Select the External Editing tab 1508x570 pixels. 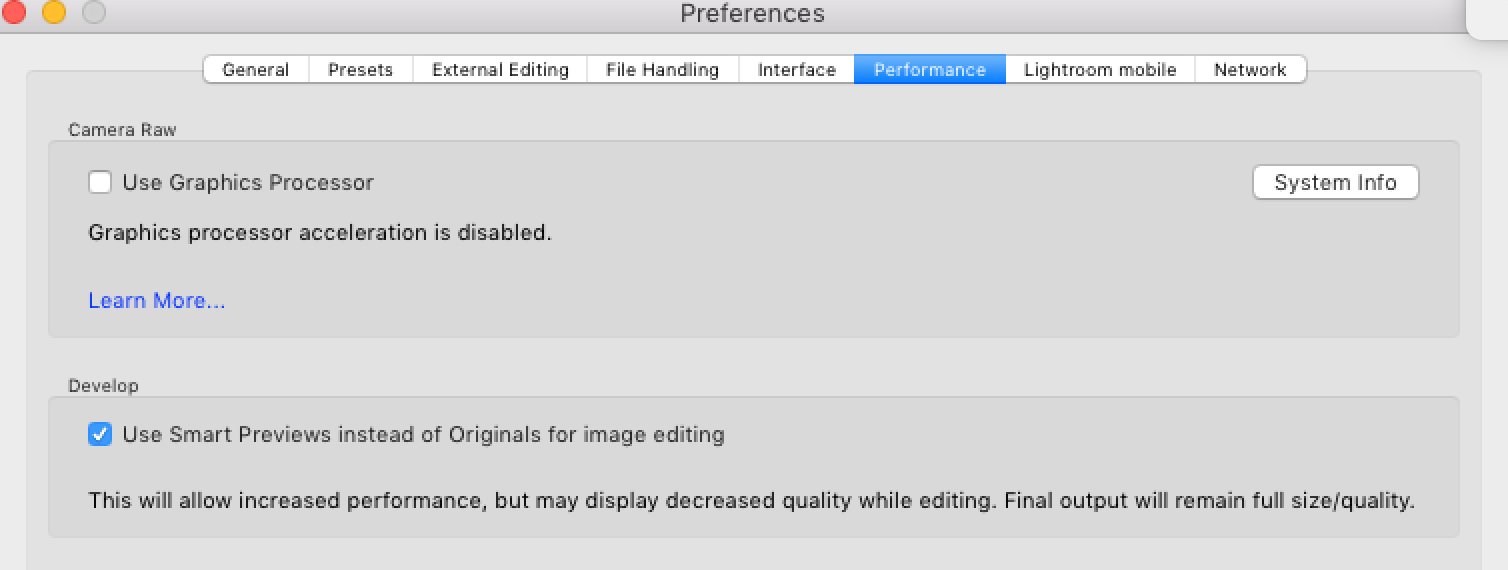tap(500, 70)
